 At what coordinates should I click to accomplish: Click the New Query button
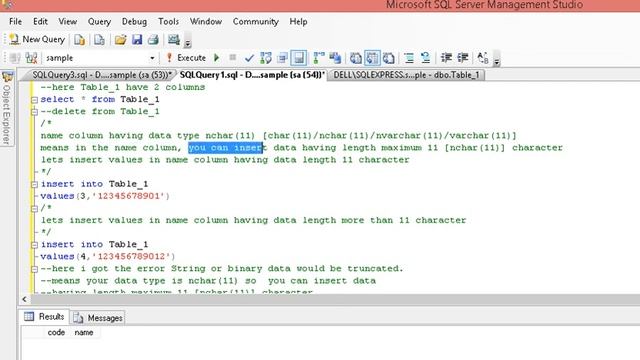[37, 40]
